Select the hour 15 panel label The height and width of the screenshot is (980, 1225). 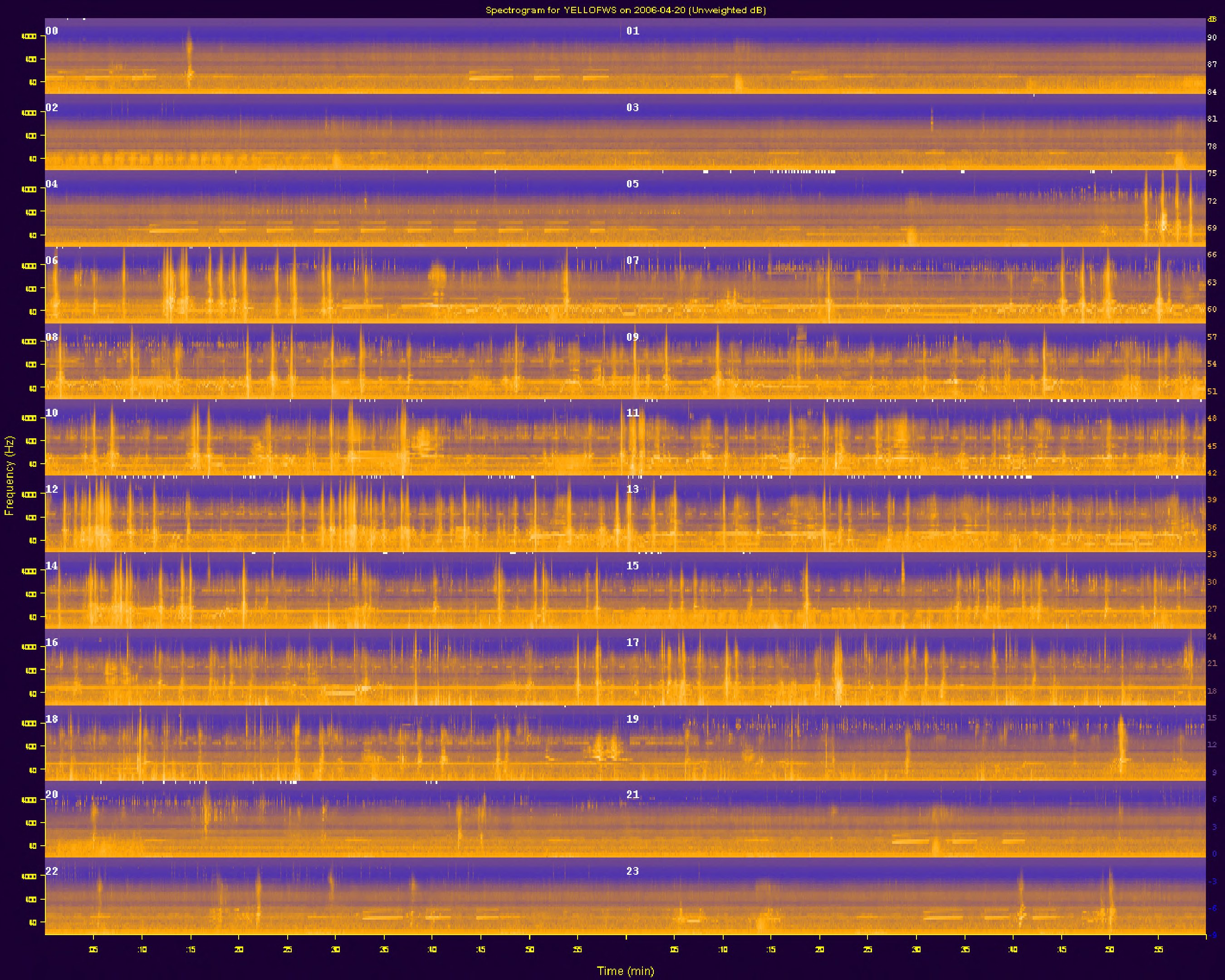(x=632, y=565)
